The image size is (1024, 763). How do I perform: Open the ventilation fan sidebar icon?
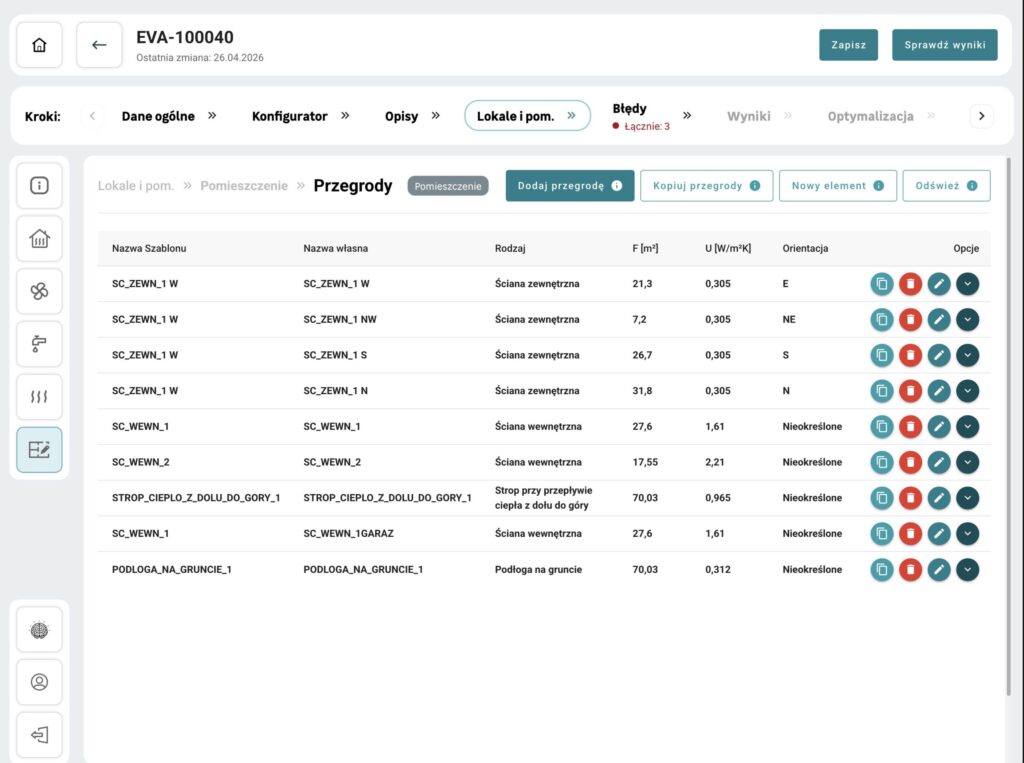pos(39,291)
